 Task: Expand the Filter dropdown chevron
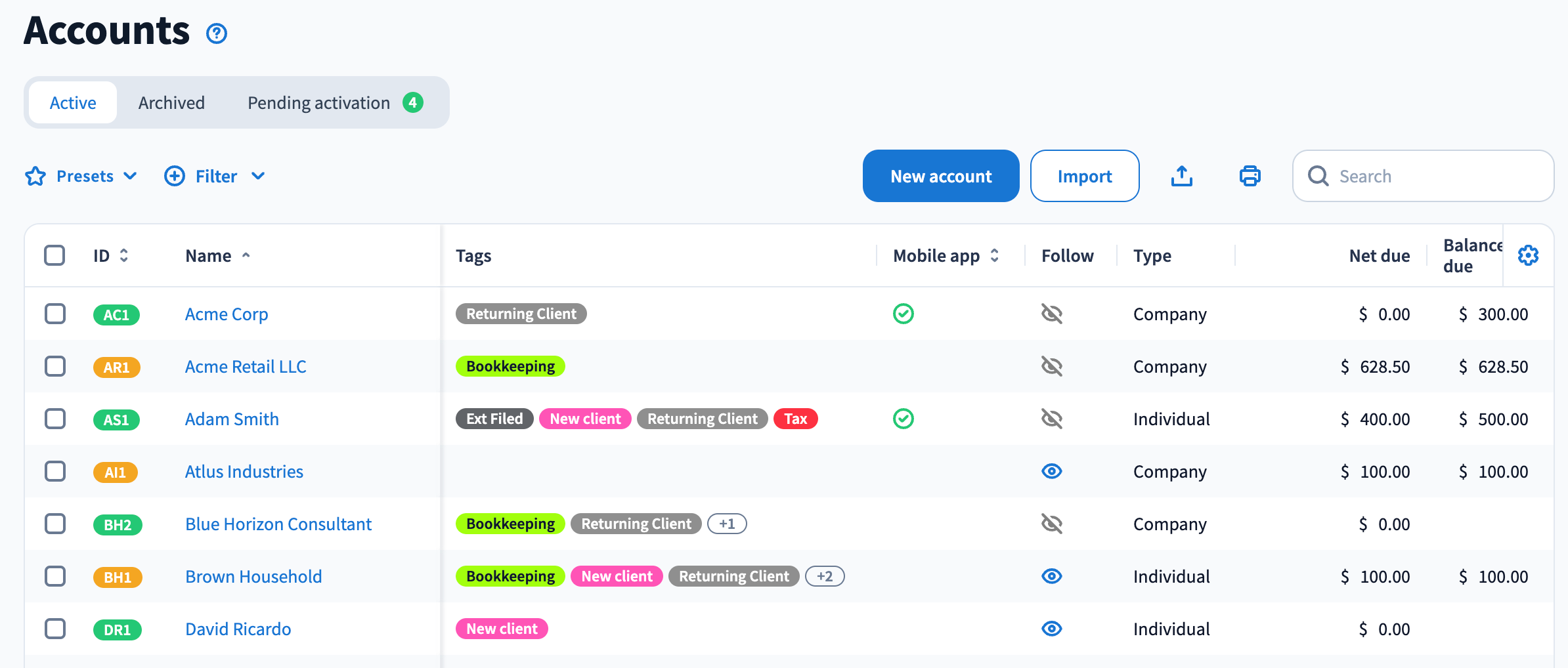coord(258,176)
